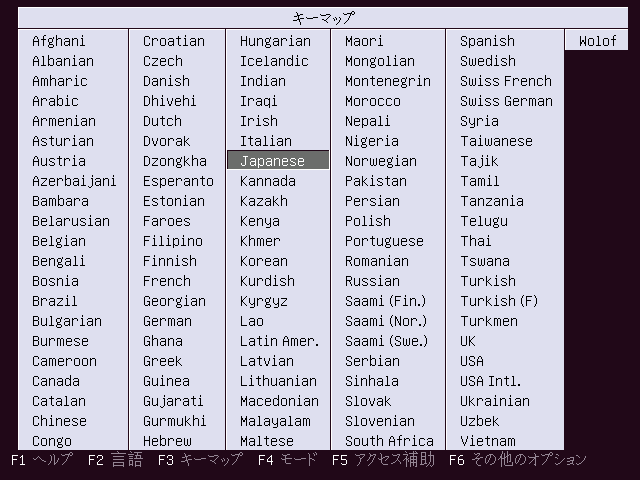
Task: Pick the Swedish keymap
Action: pyautogui.click(x=488, y=61)
